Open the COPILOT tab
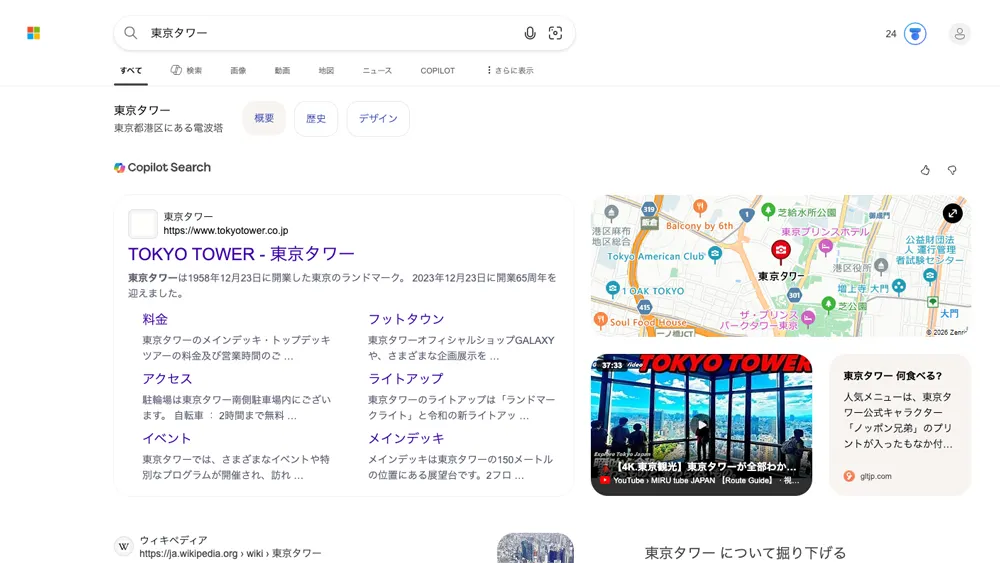 (x=438, y=71)
